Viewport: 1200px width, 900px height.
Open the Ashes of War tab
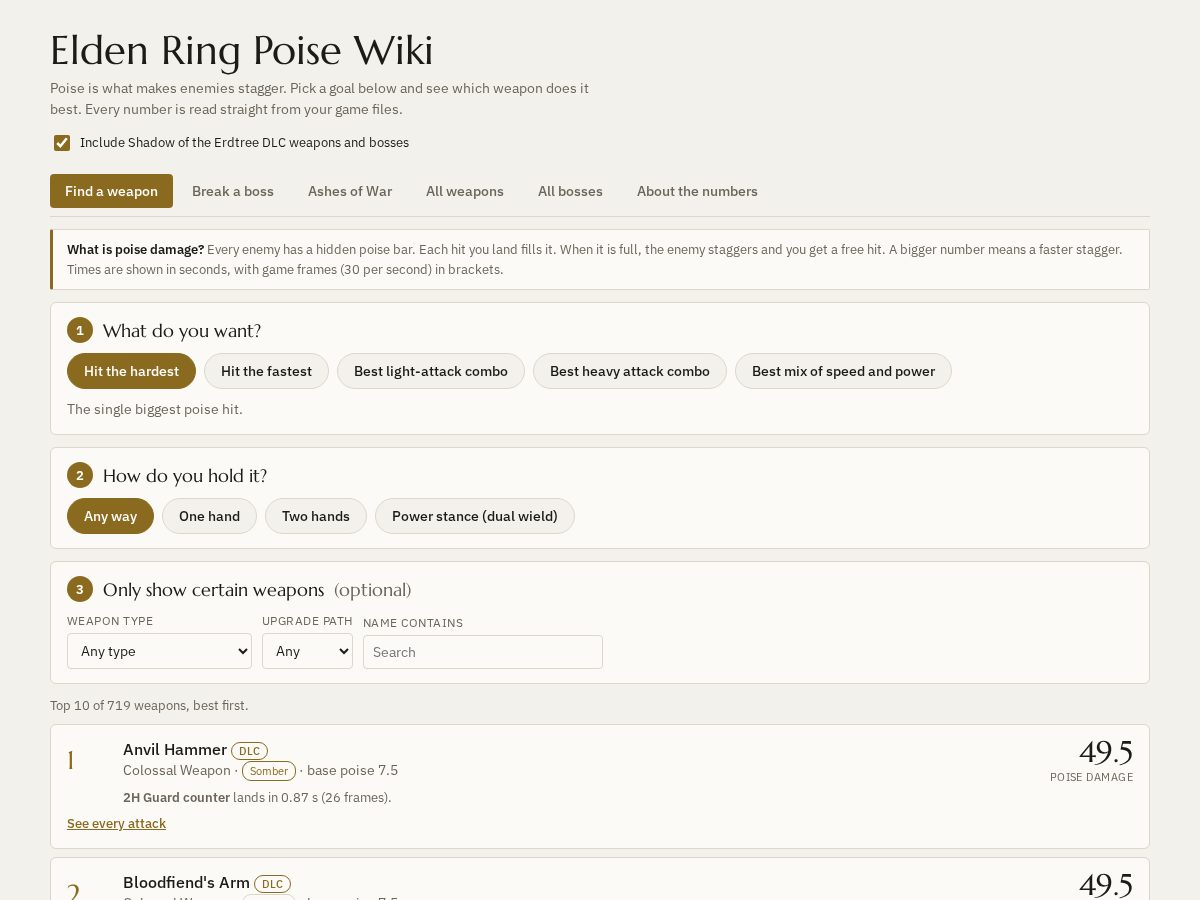(350, 191)
